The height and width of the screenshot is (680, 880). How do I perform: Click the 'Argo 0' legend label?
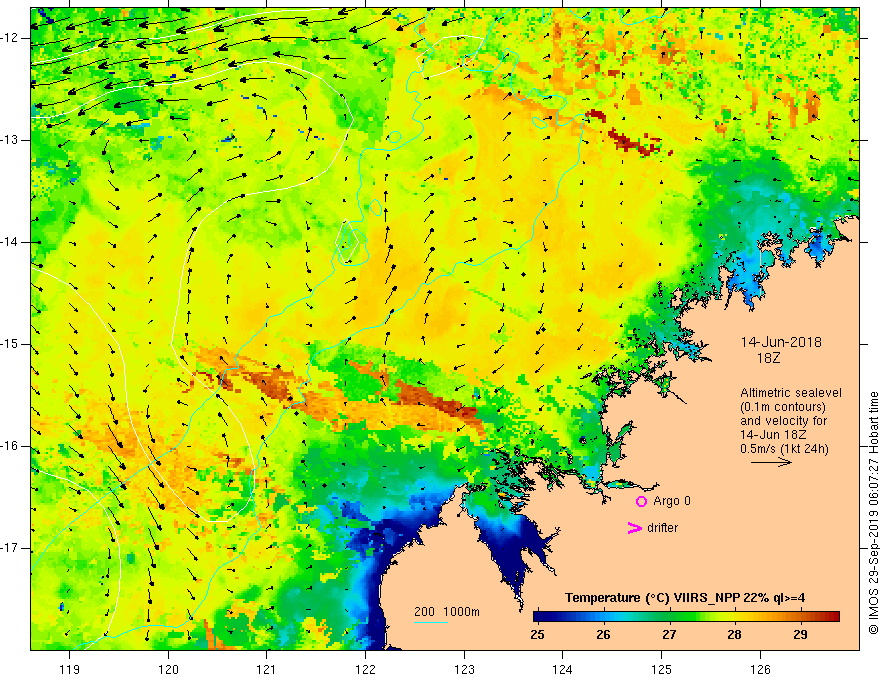point(672,501)
